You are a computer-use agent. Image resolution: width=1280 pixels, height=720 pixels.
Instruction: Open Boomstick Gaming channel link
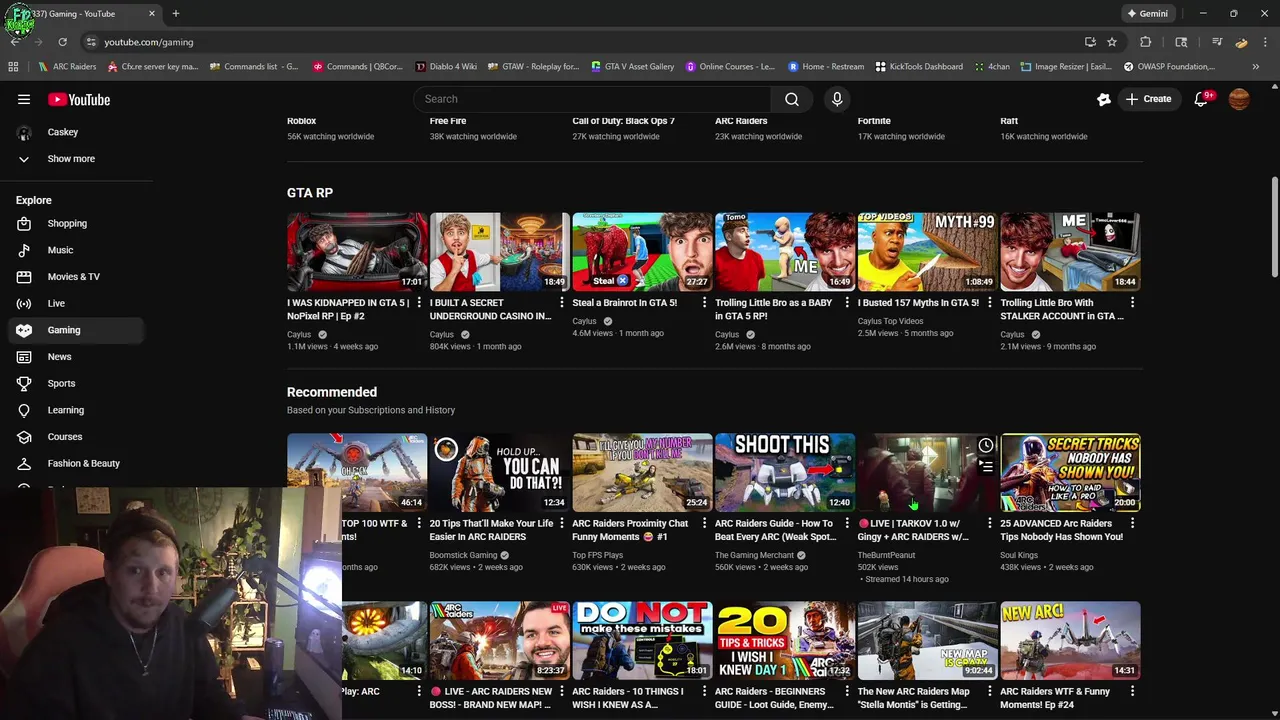463,555
